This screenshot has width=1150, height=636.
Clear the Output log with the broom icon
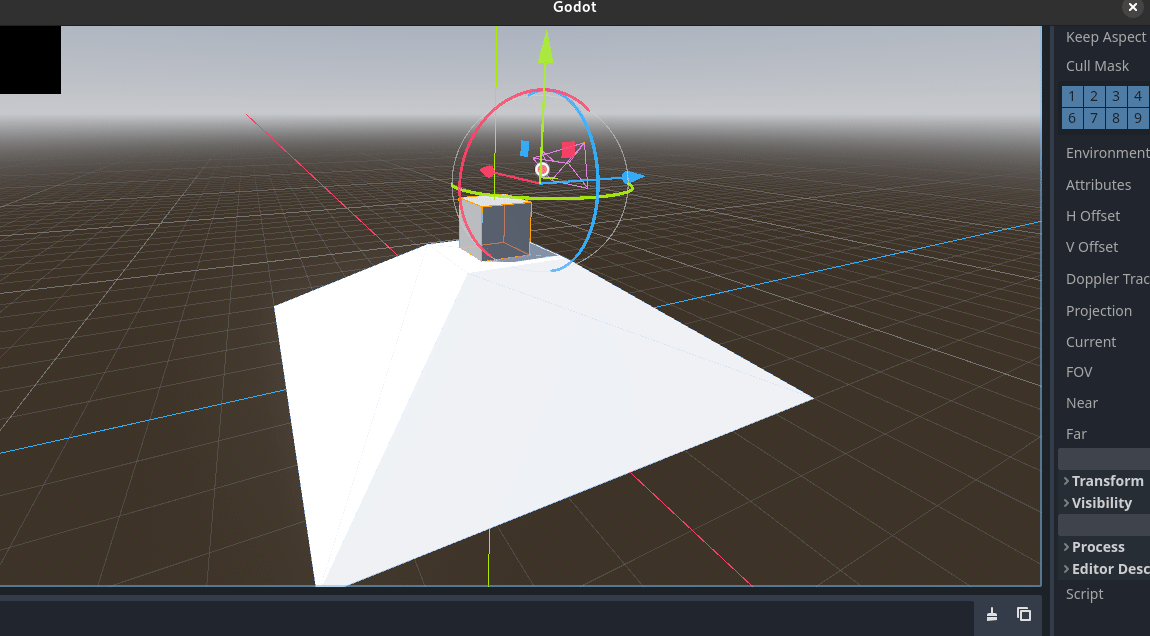[x=991, y=615]
